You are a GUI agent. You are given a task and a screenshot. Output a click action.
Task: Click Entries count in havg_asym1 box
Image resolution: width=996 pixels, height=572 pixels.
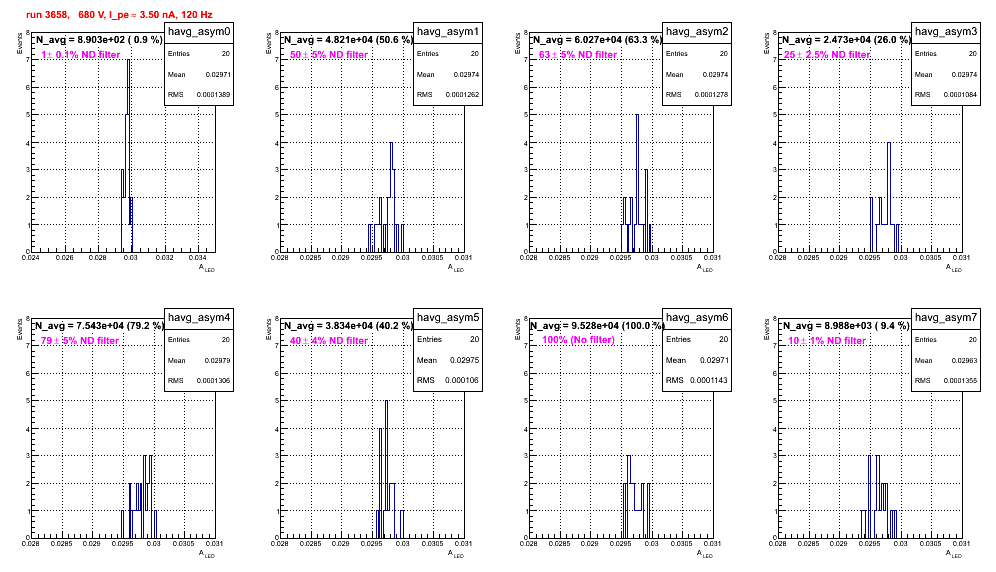point(475,54)
